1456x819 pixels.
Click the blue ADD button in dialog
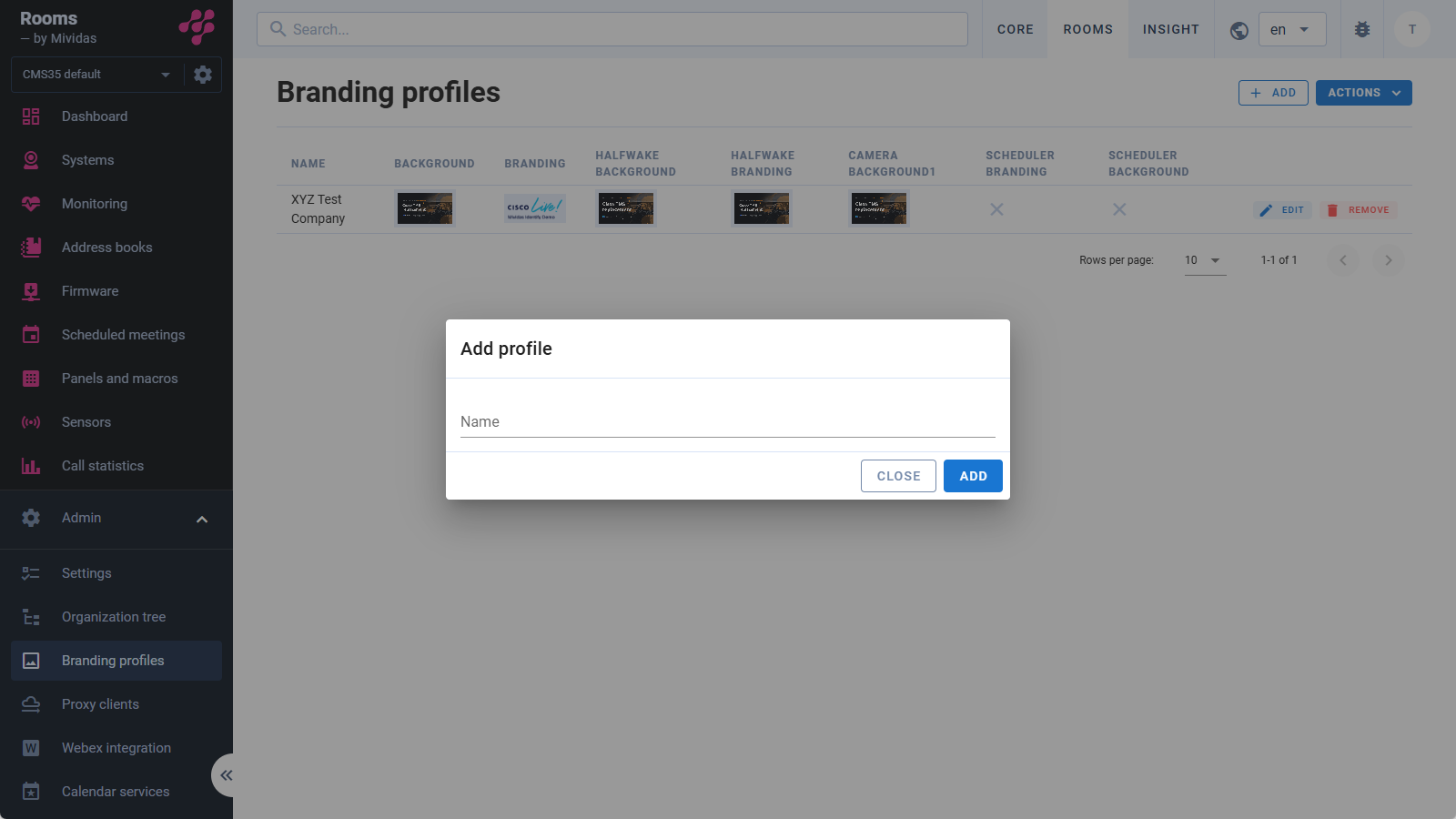coord(973,476)
